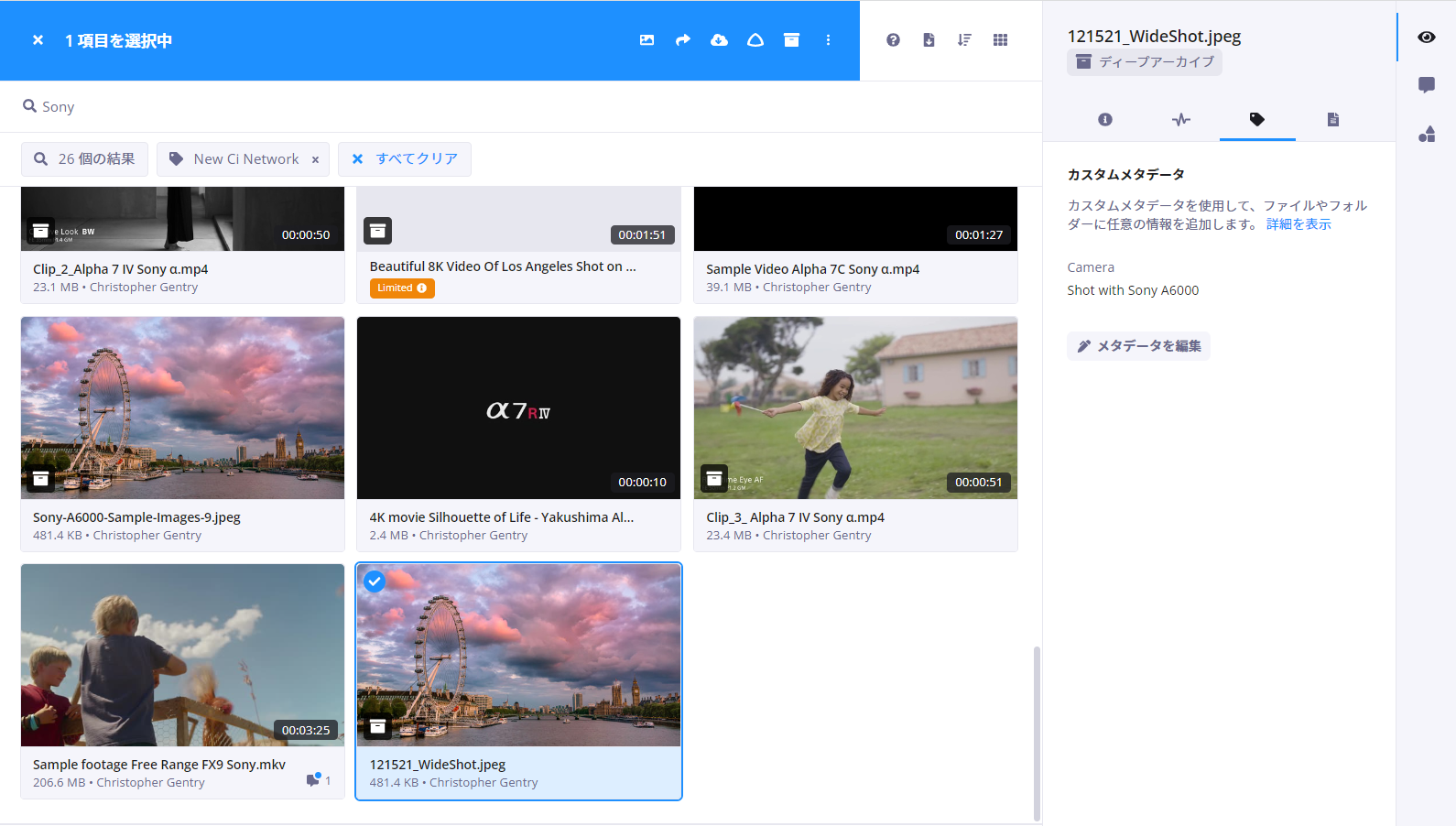Click the cloud outline icon in the toolbar
The height and width of the screenshot is (826, 1456).
pos(755,40)
